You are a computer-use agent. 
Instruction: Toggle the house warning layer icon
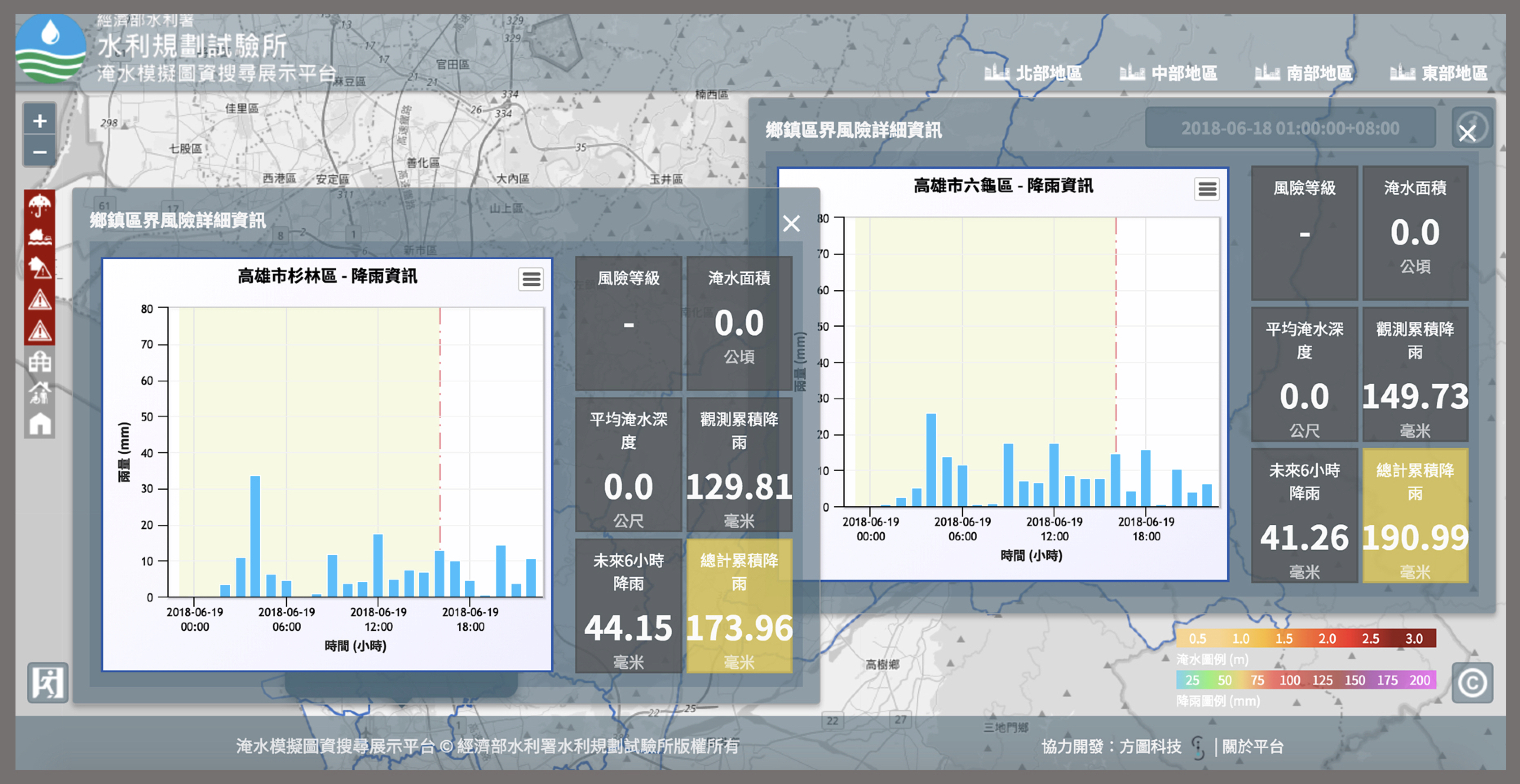point(40,268)
